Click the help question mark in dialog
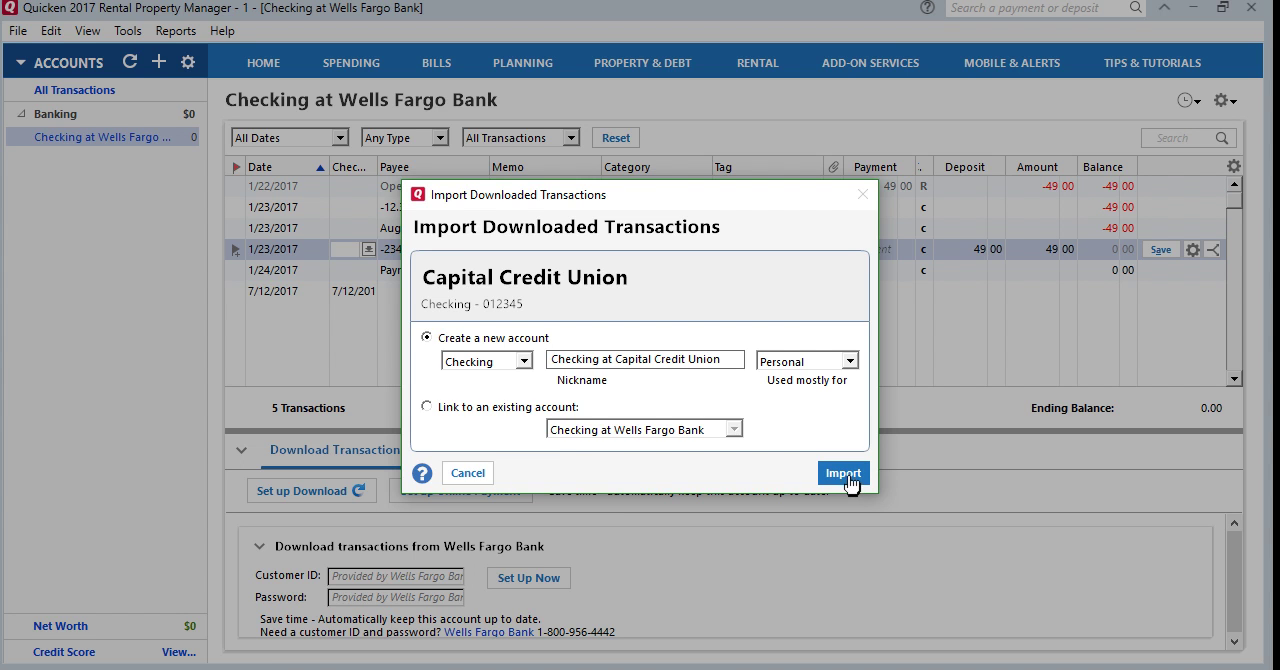 pyautogui.click(x=422, y=473)
